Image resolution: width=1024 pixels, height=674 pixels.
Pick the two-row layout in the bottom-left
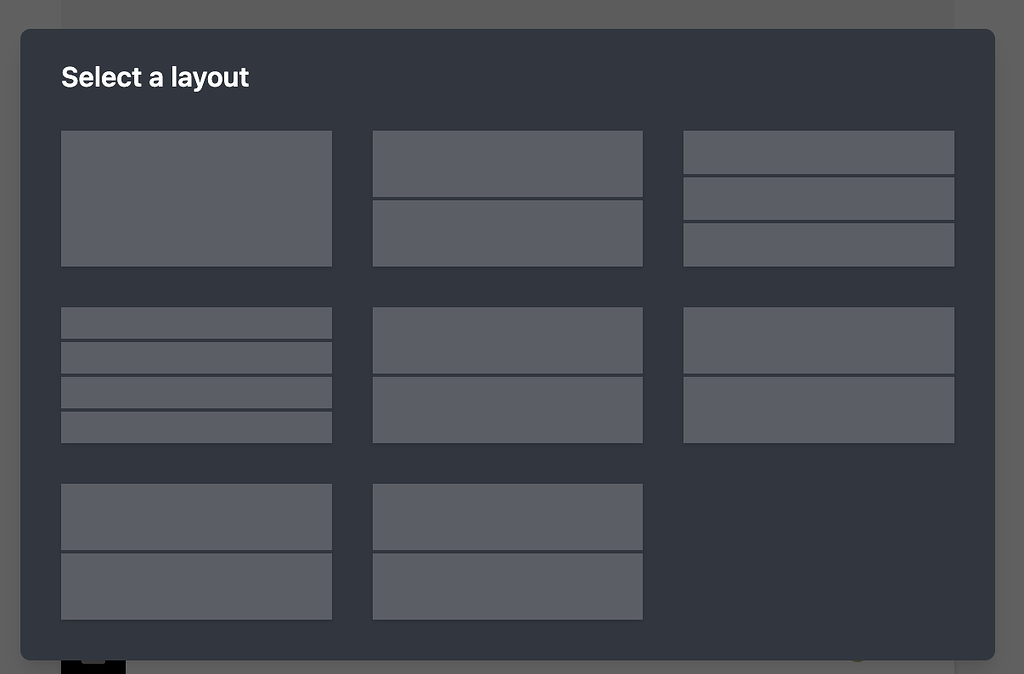point(196,550)
